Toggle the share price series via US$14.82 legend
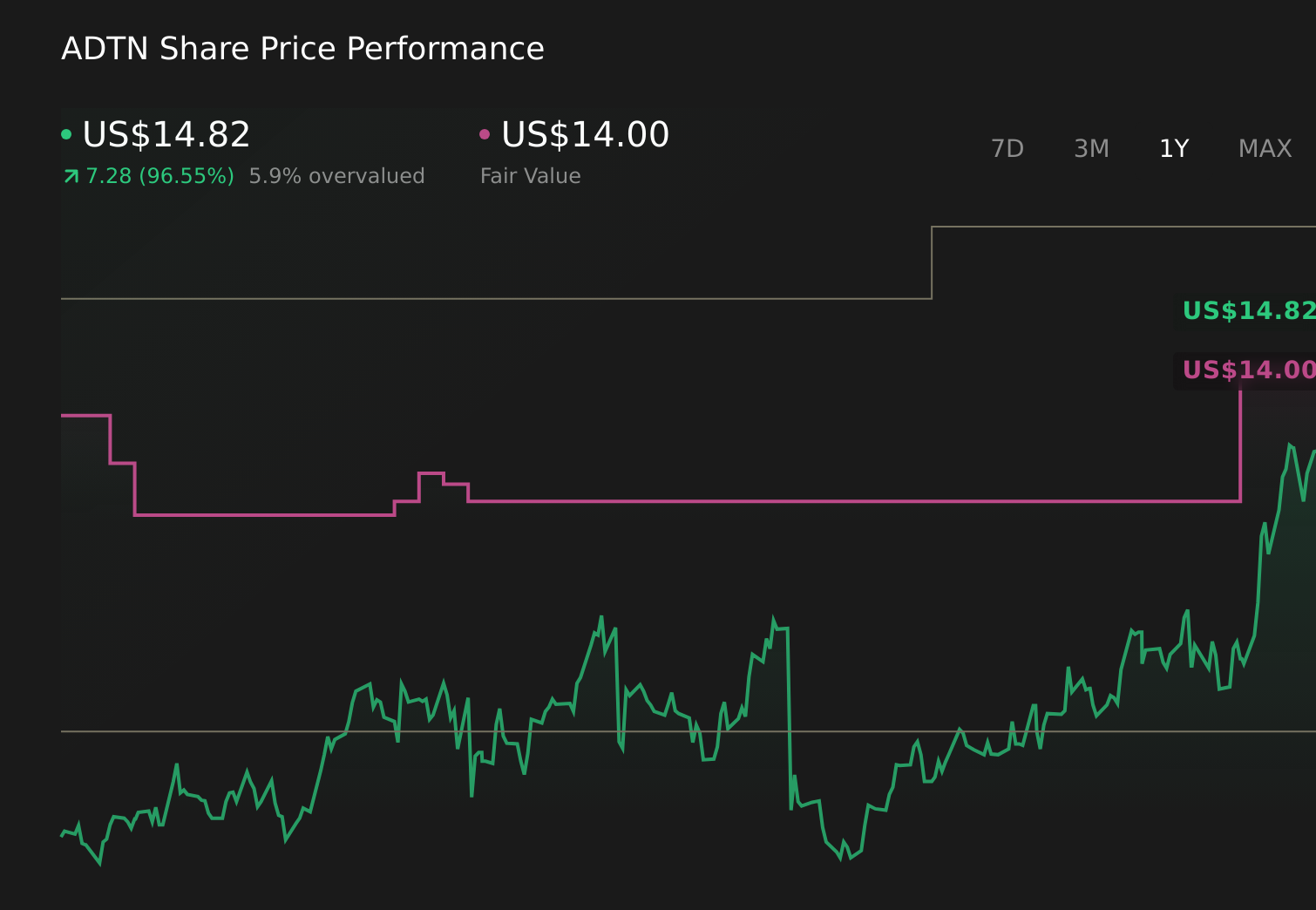Image resolution: width=1316 pixels, height=910 pixels. pyautogui.click(x=166, y=134)
